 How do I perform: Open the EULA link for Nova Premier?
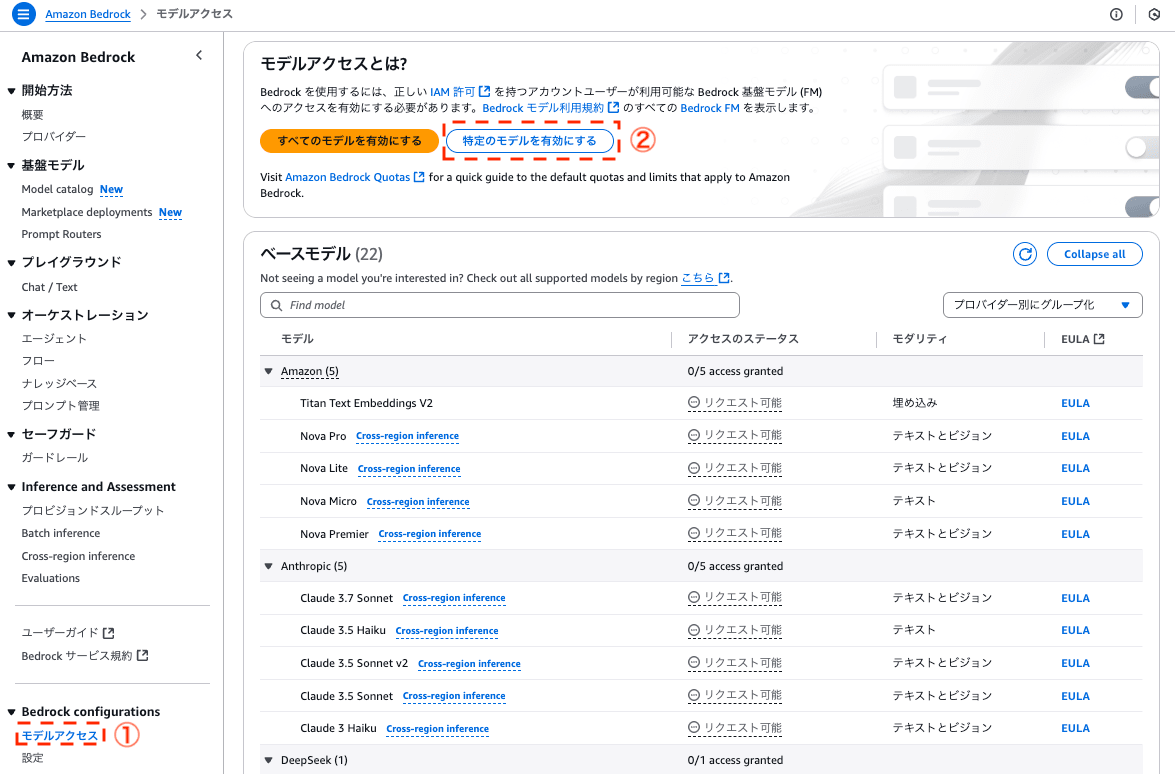pyautogui.click(x=1075, y=533)
